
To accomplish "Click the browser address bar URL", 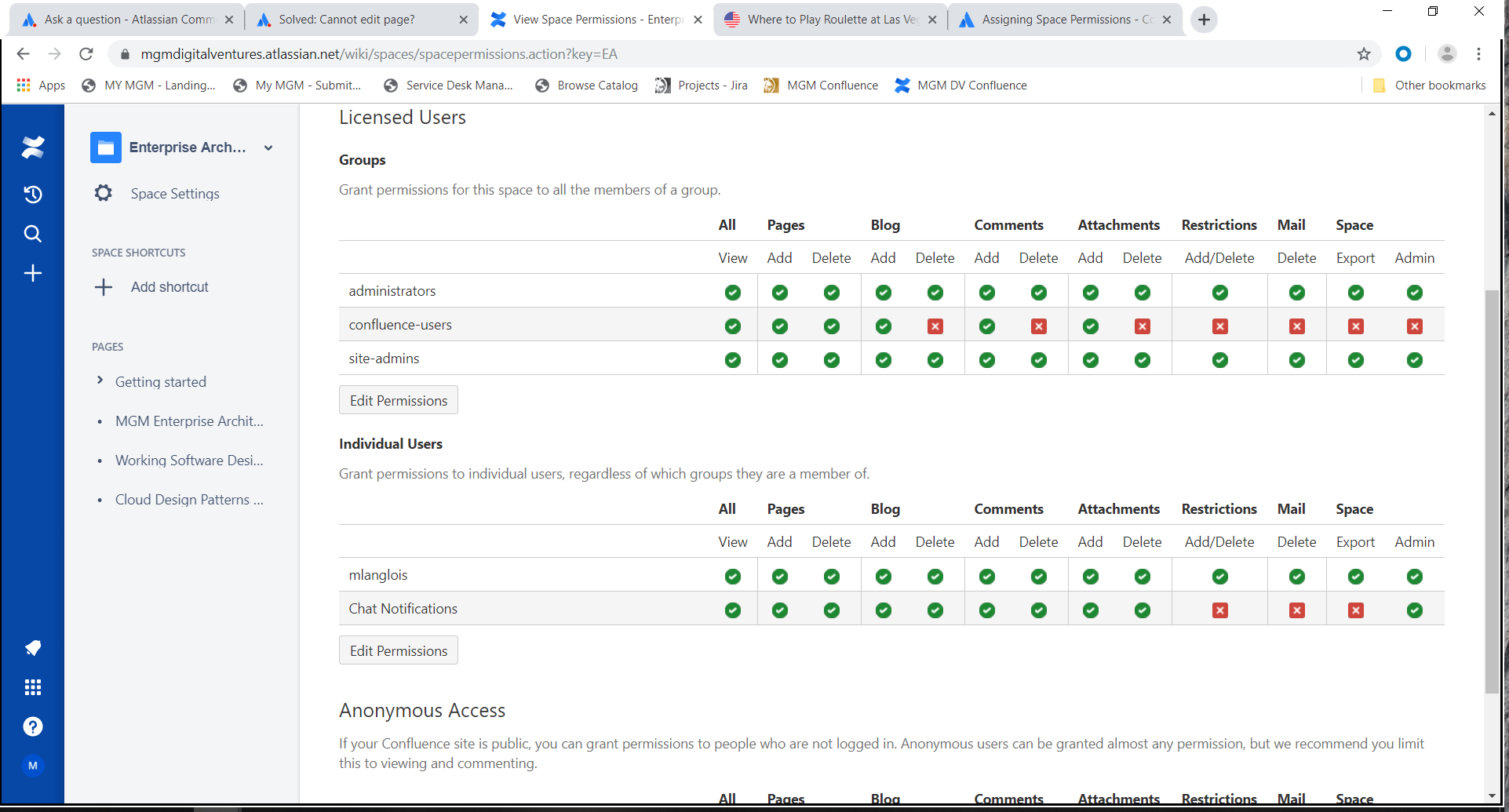I will coord(379,54).
